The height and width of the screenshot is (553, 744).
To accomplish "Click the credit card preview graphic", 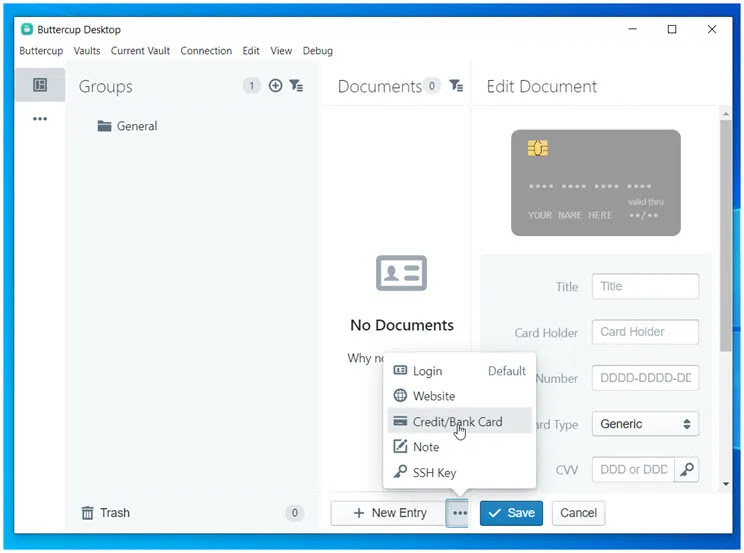I will (595, 183).
